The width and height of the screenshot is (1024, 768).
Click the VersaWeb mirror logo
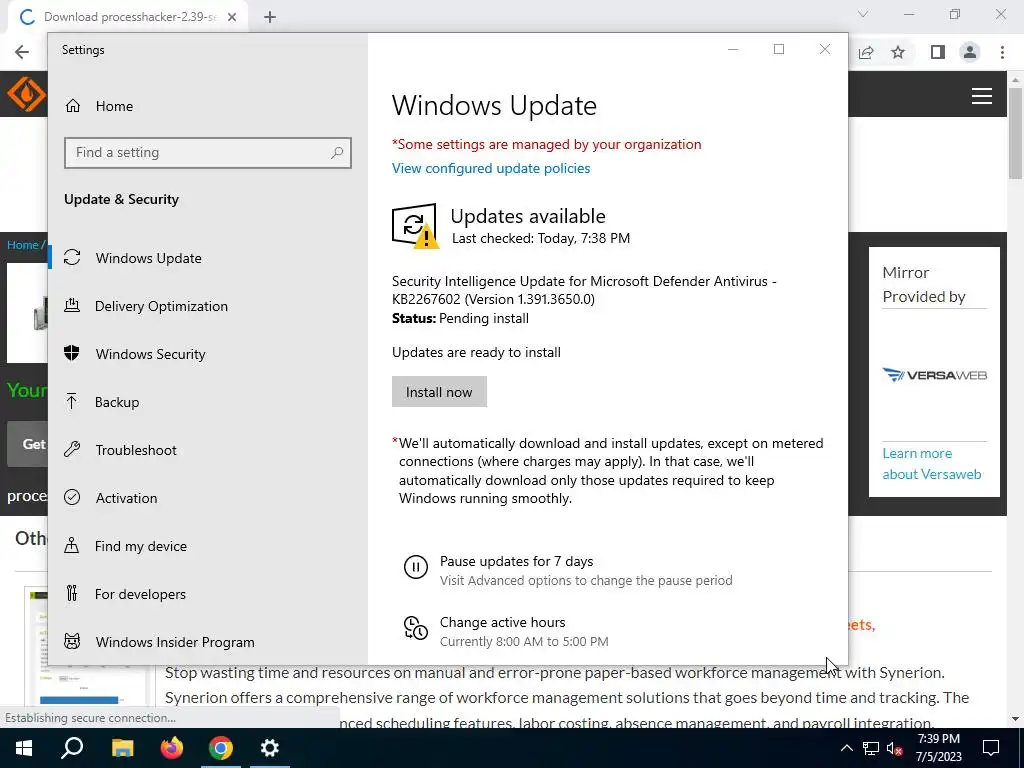pyautogui.click(x=934, y=375)
